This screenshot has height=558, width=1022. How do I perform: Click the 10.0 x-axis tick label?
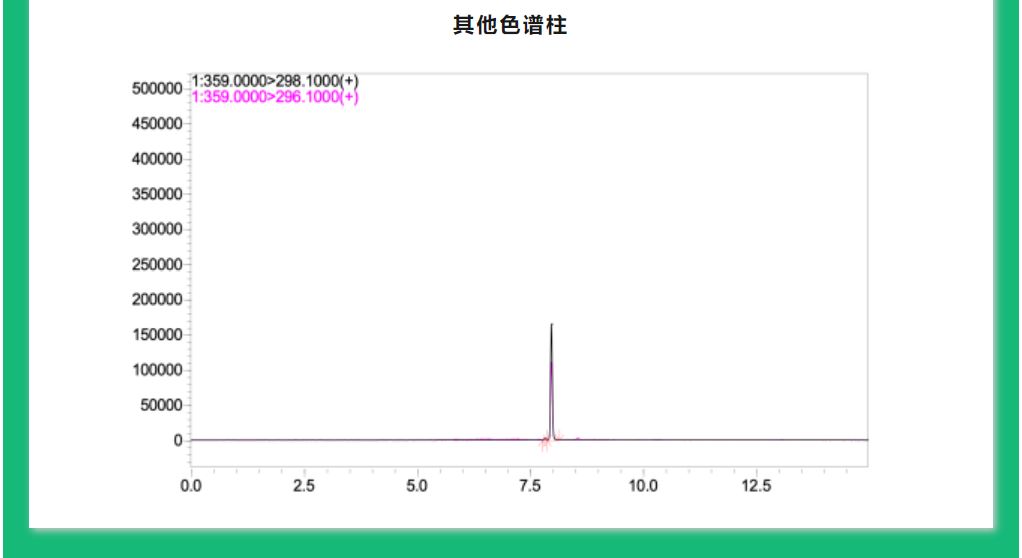click(643, 486)
